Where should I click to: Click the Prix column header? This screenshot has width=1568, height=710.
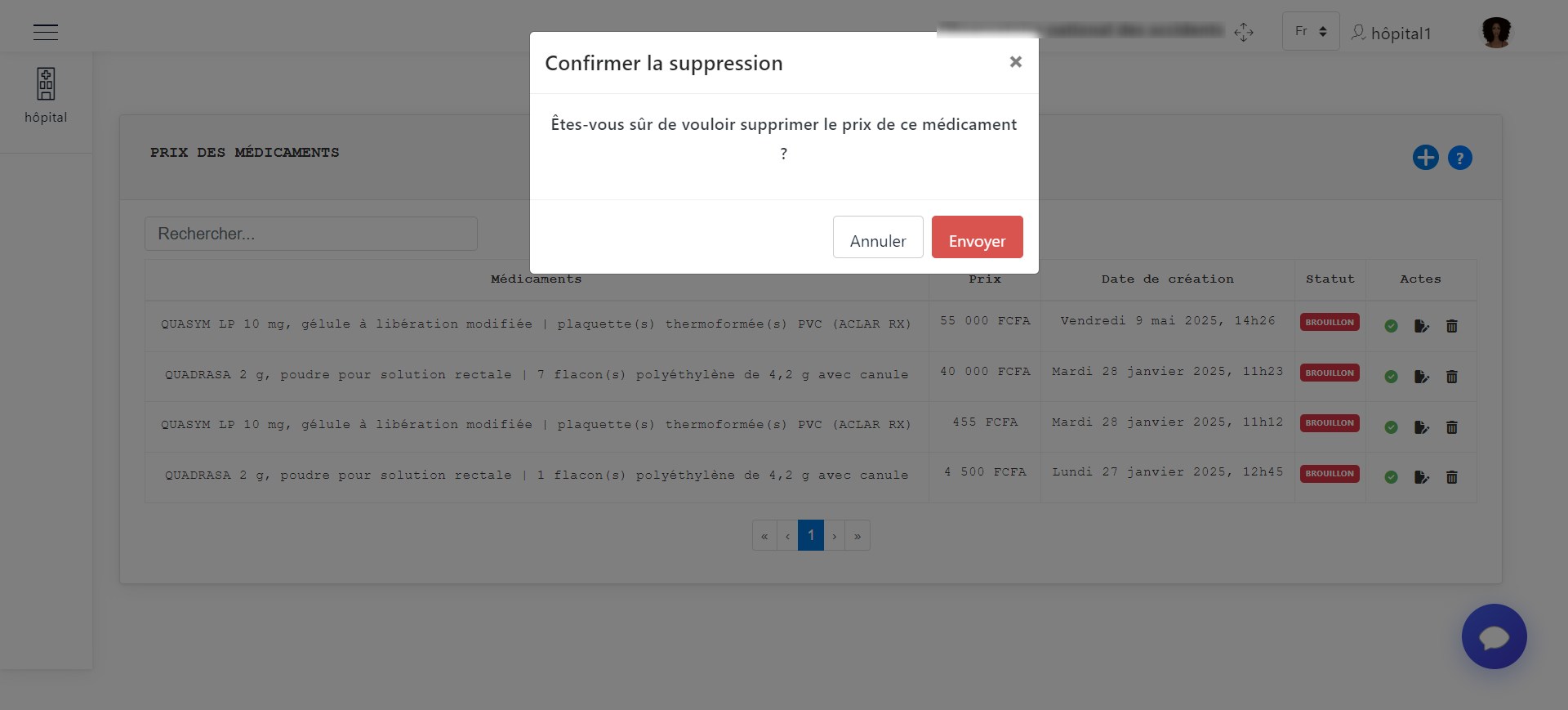pyautogui.click(x=985, y=279)
